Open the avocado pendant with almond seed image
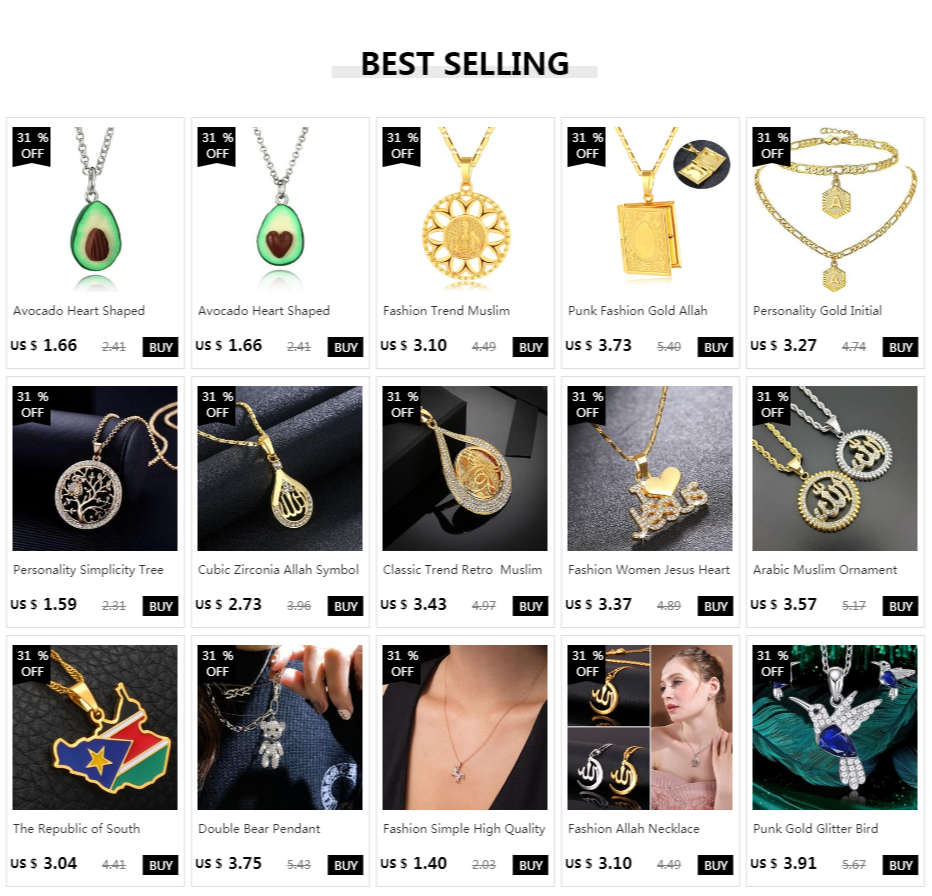Image resolution: width=932 pixels, height=896 pixels. pyautogui.click(x=95, y=209)
